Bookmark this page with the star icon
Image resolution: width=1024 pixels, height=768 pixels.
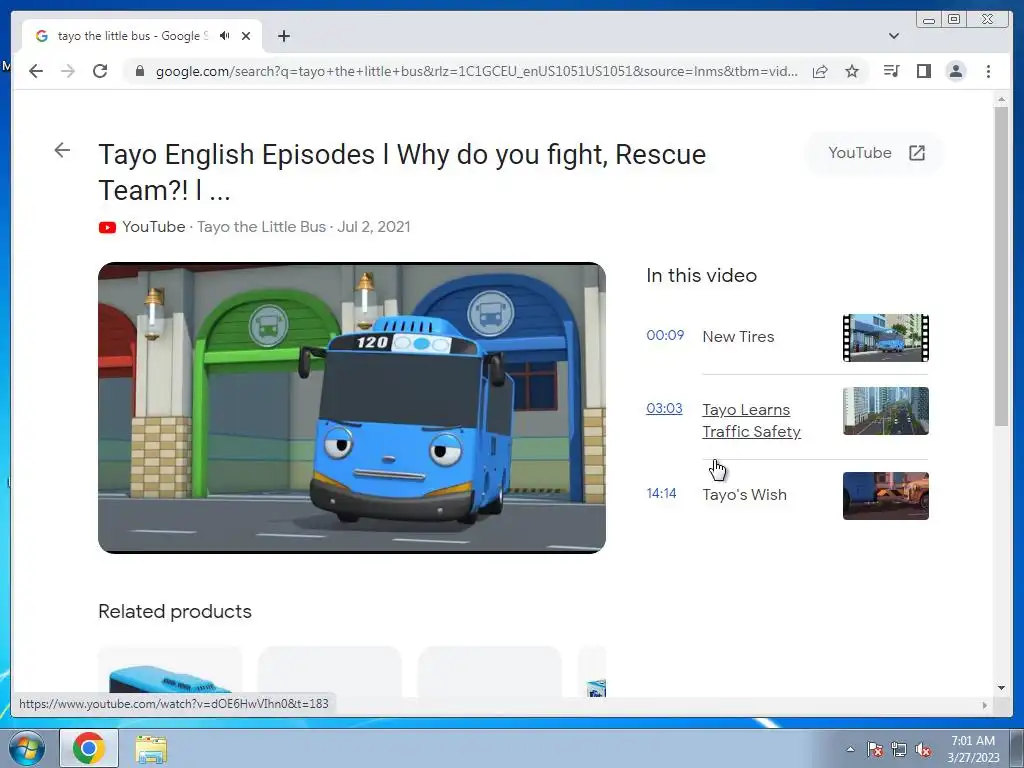[852, 71]
